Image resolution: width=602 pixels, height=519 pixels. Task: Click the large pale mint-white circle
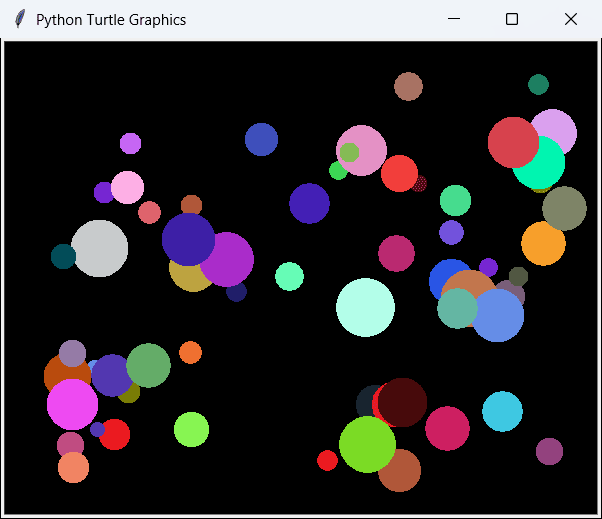pyautogui.click(x=366, y=307)
